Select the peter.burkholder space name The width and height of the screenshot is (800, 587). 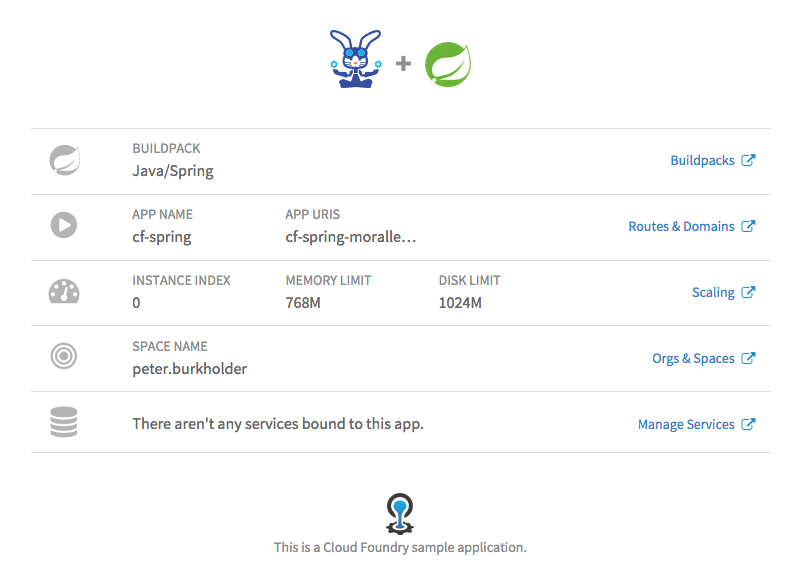189,369
